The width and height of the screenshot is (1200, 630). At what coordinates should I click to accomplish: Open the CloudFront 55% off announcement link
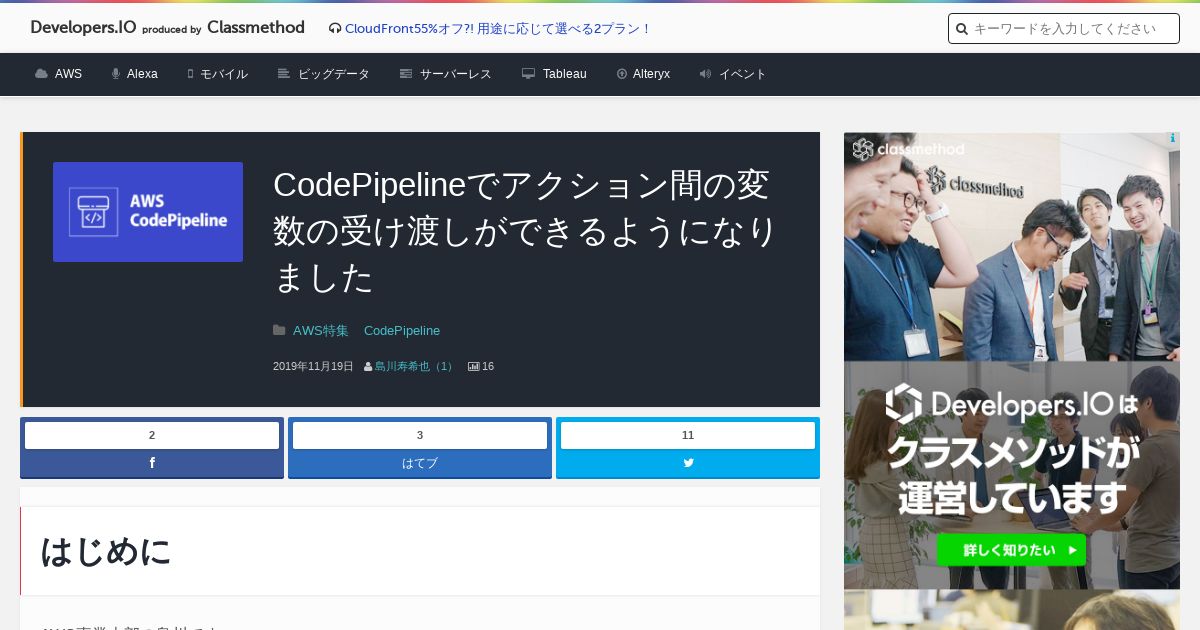pos(497,29)
